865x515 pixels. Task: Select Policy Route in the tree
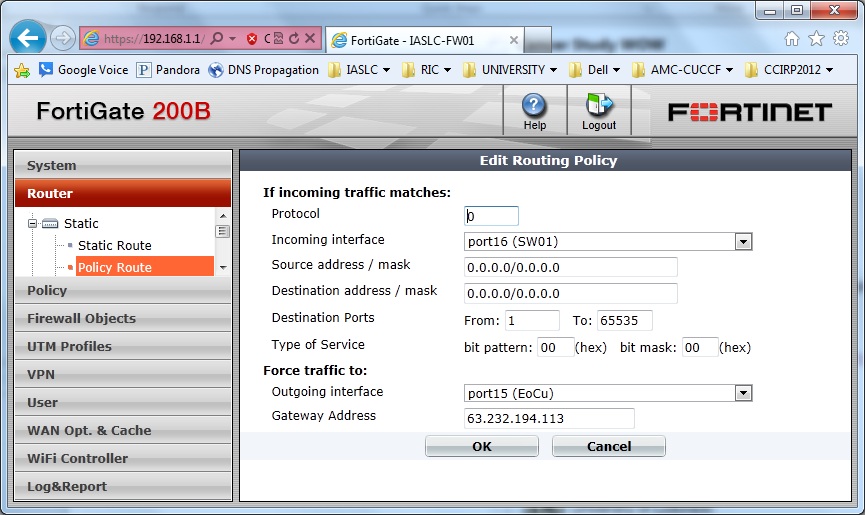(145, 267)
